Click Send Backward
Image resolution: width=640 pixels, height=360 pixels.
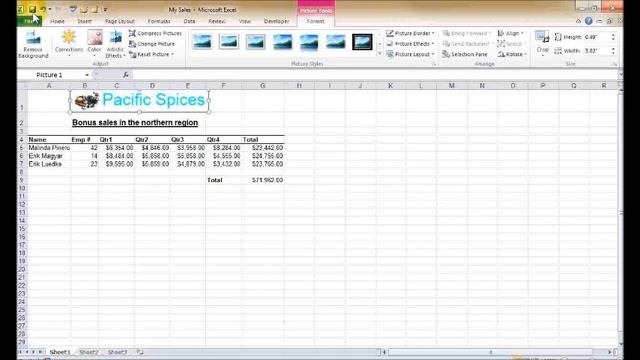click(x=468, y=44)
